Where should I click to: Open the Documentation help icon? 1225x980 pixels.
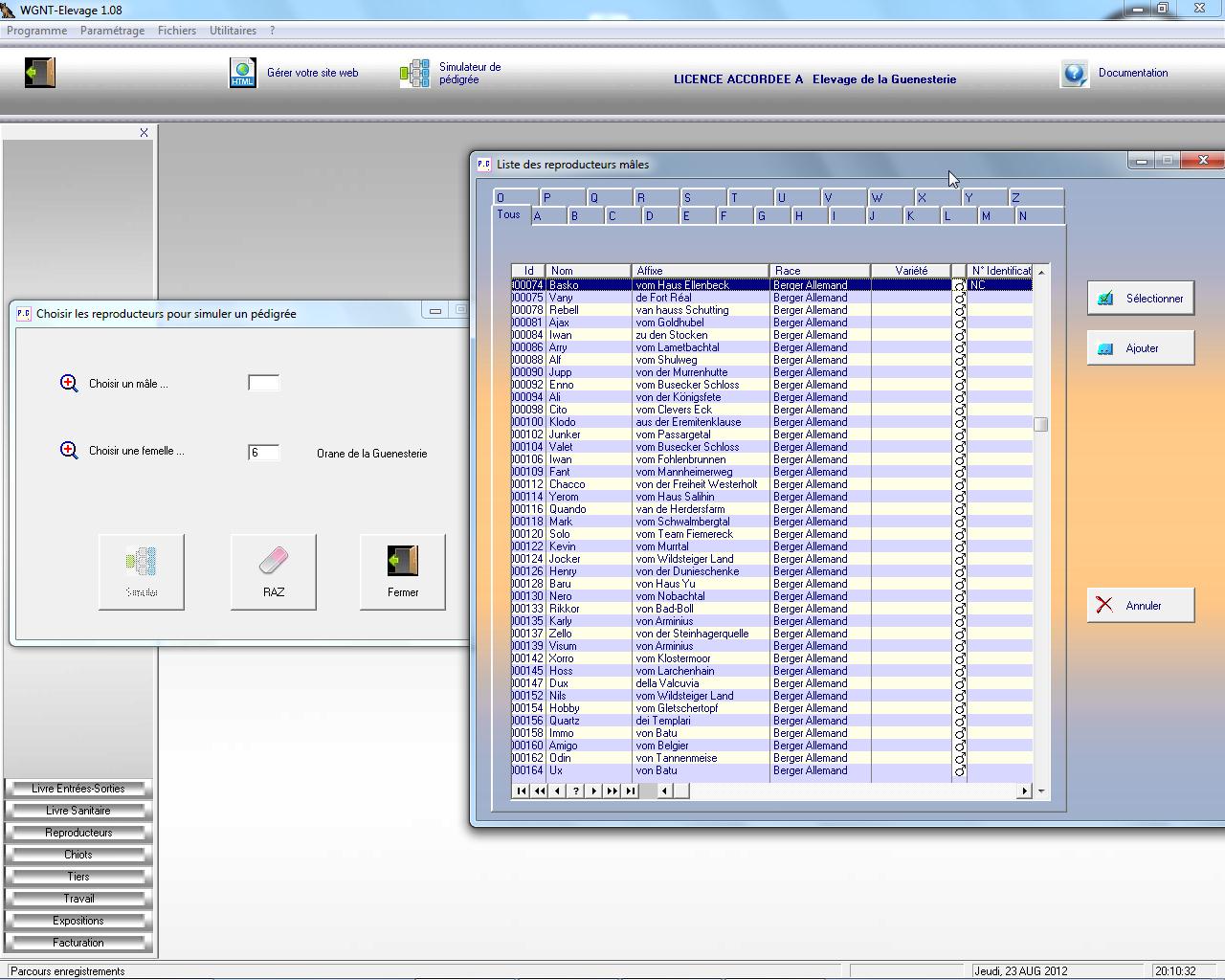(x=1074, y=74)
